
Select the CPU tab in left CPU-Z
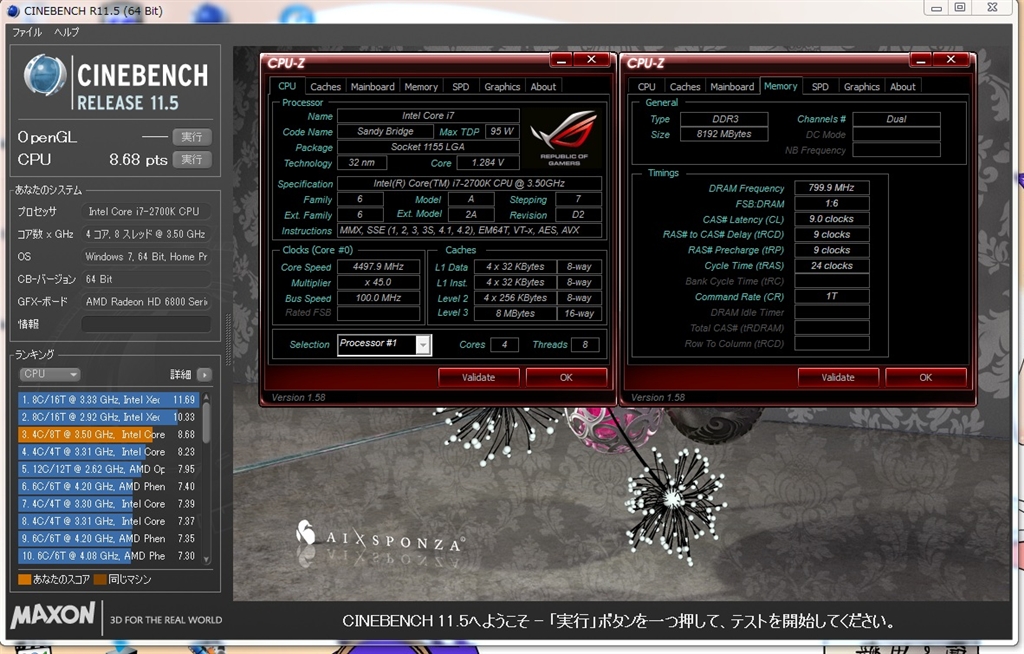[x=287, y=86]
